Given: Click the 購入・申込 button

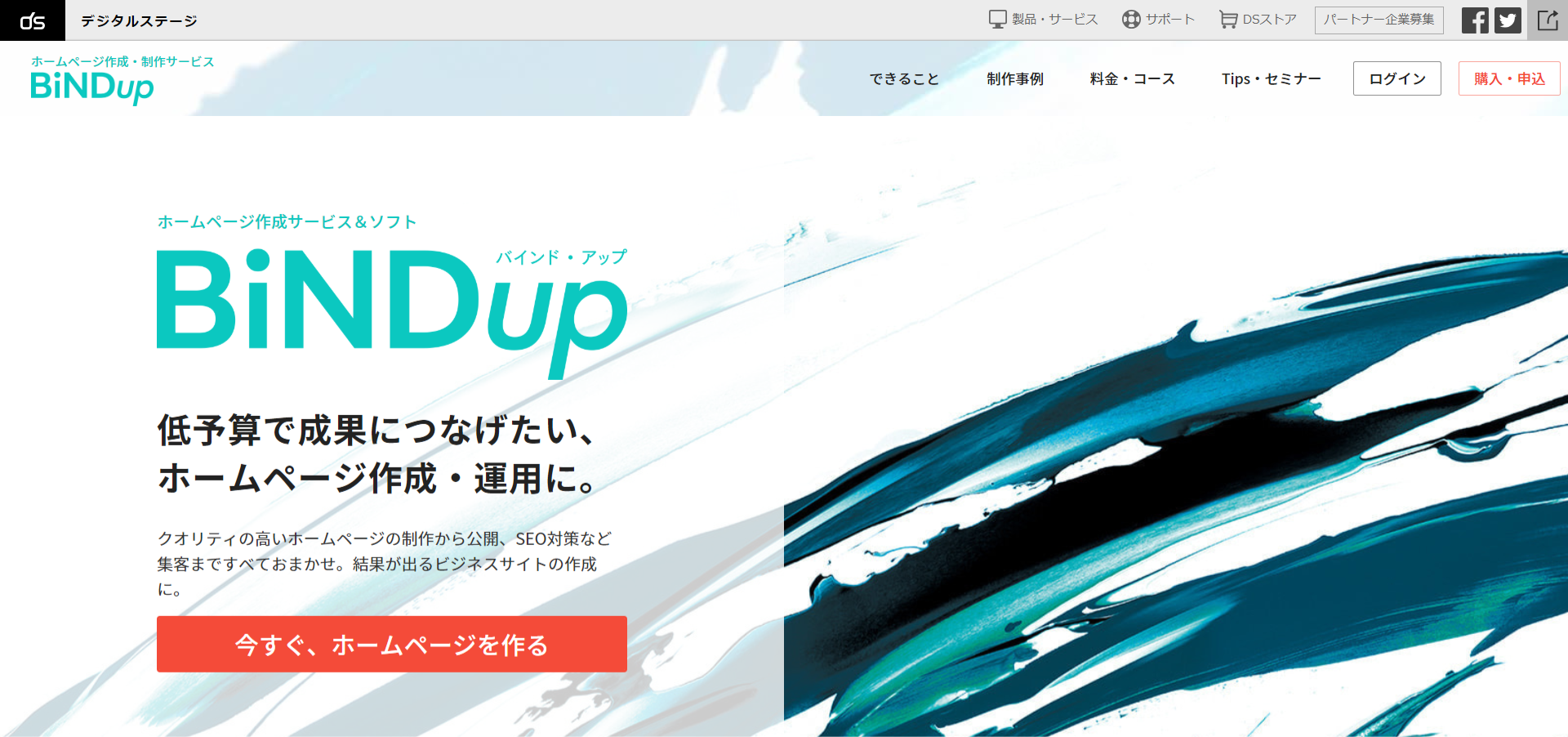Looking at the screenshot, I should point(1509,78).
